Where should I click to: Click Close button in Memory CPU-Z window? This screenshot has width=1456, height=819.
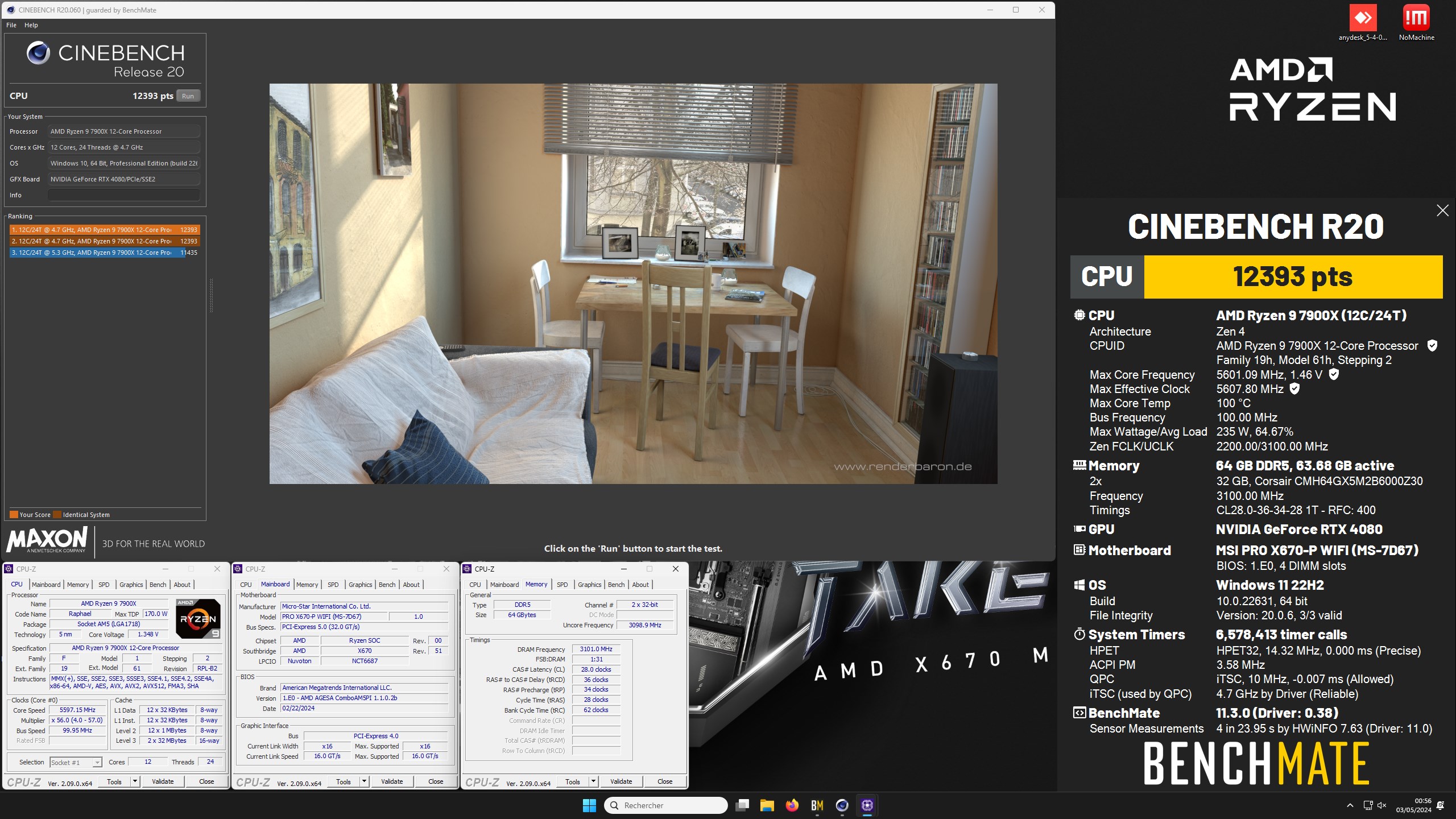665,781
